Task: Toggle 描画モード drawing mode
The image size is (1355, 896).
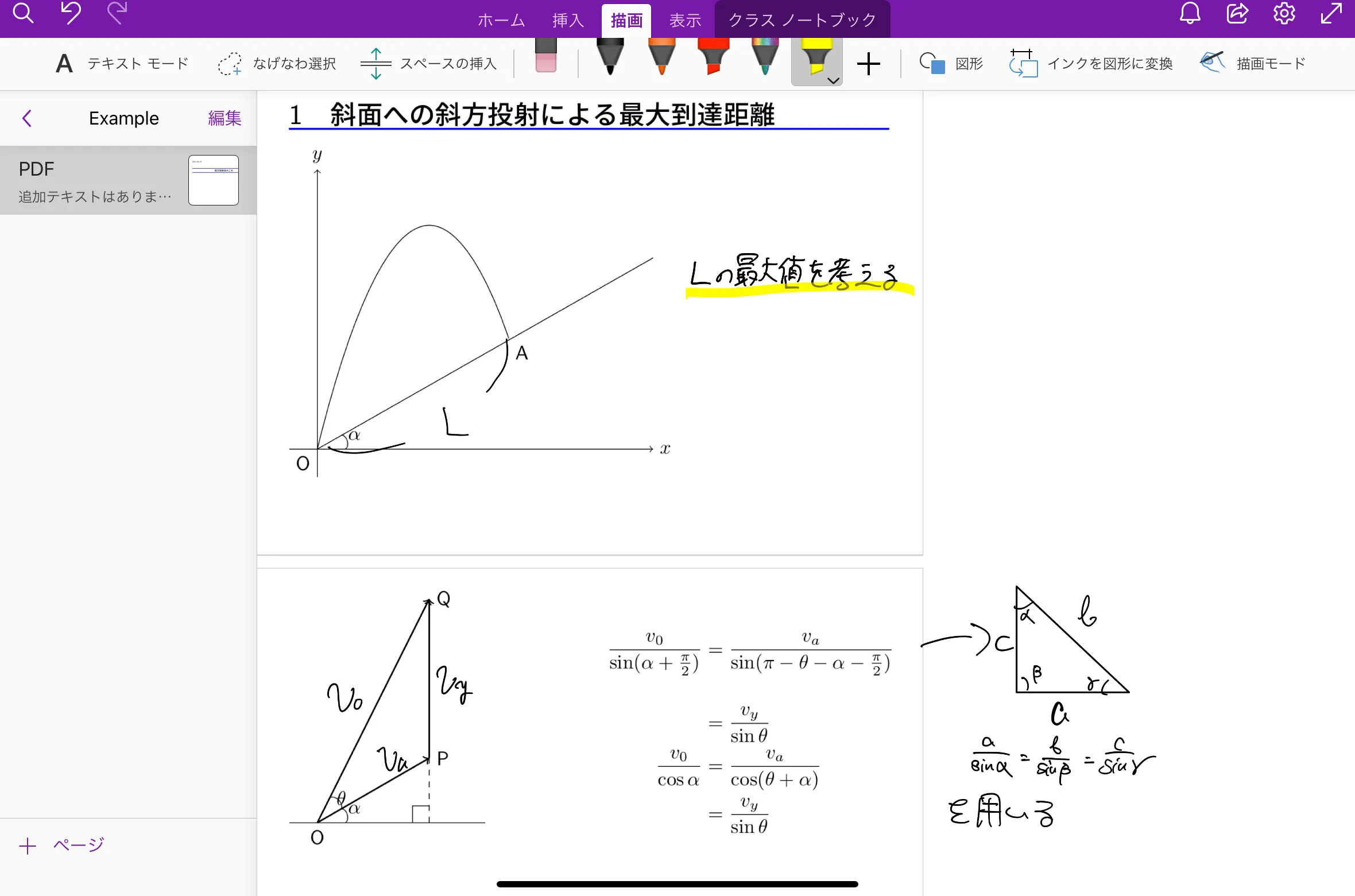Action: (x=1253, y=64)
